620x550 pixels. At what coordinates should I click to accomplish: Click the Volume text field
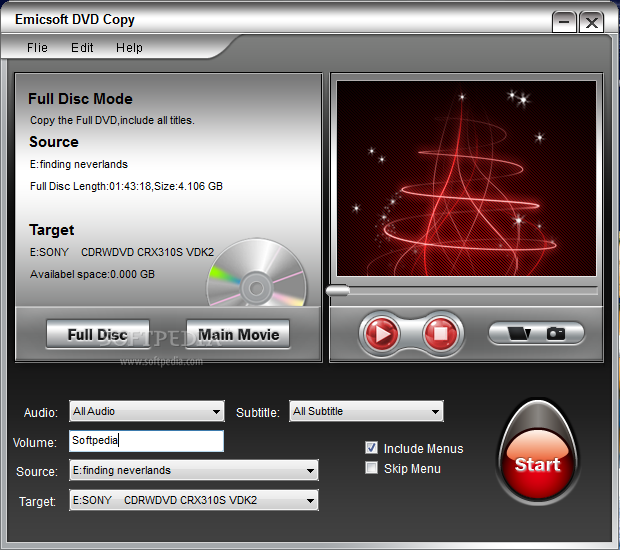tap(146, 441)
